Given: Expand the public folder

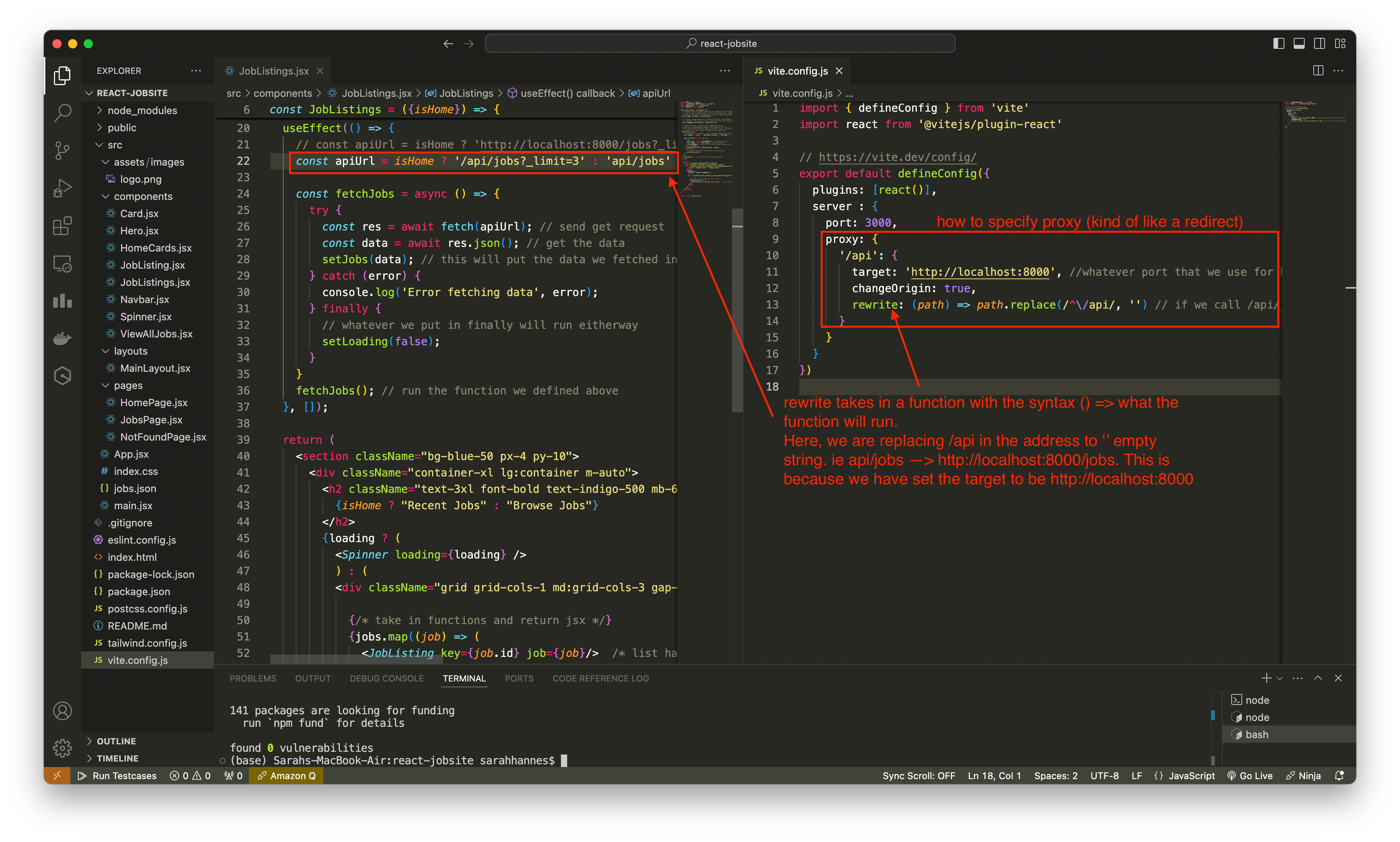Looking at the screenshot, I should pyautogui.click(x=122, y=127).
